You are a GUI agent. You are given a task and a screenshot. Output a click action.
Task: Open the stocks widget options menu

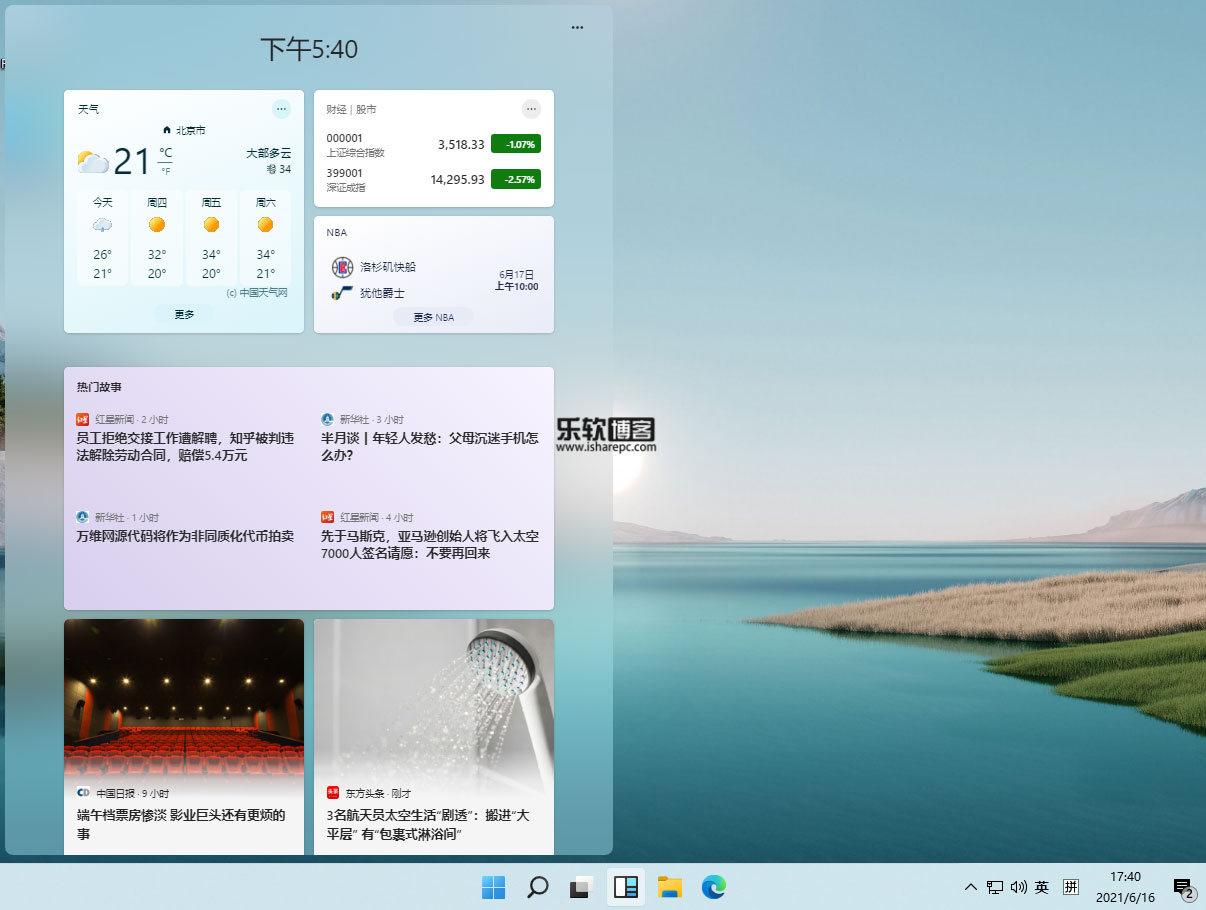(x=531, y=108)
